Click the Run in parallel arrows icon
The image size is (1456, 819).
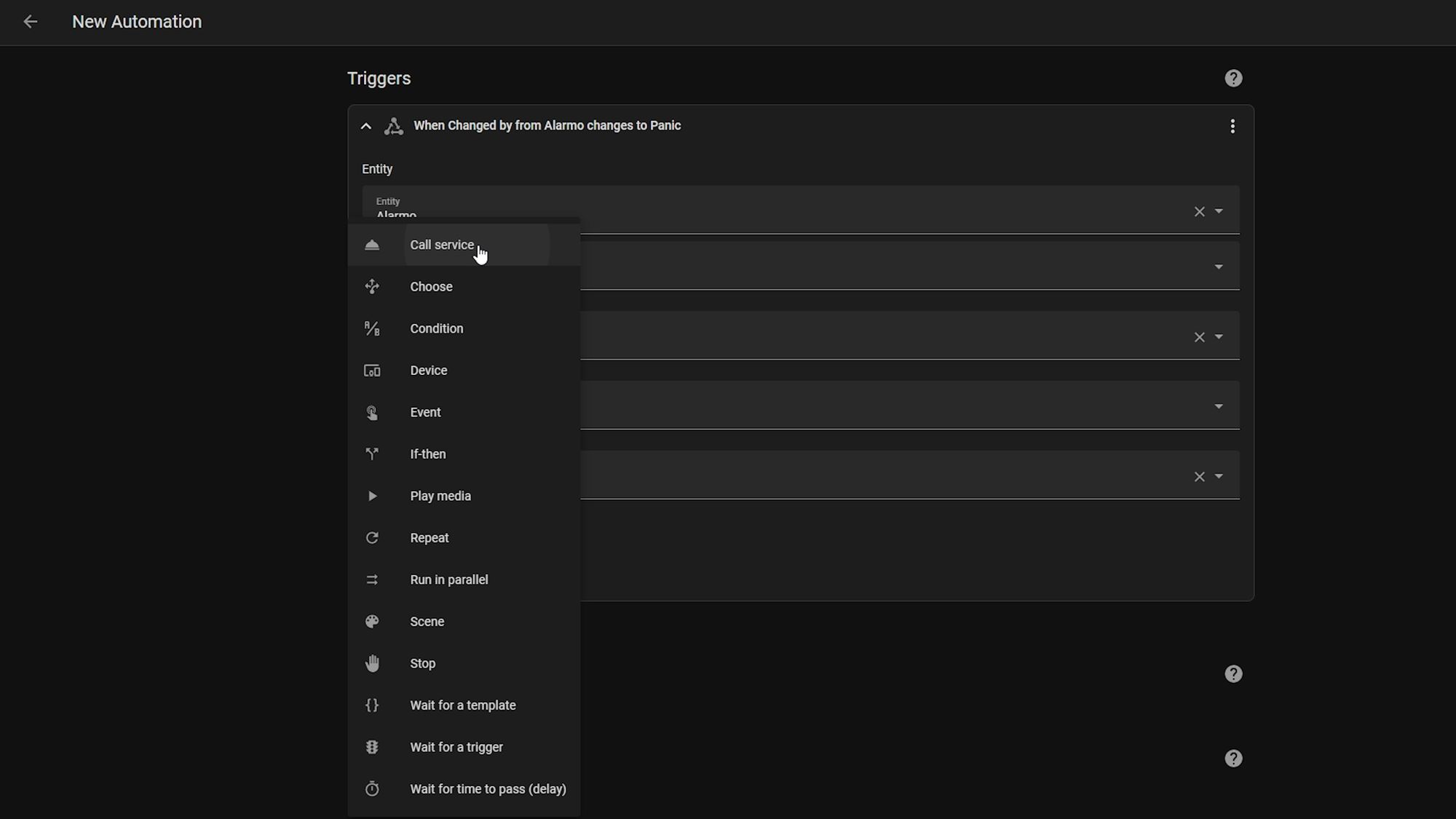tap(372, 580)
